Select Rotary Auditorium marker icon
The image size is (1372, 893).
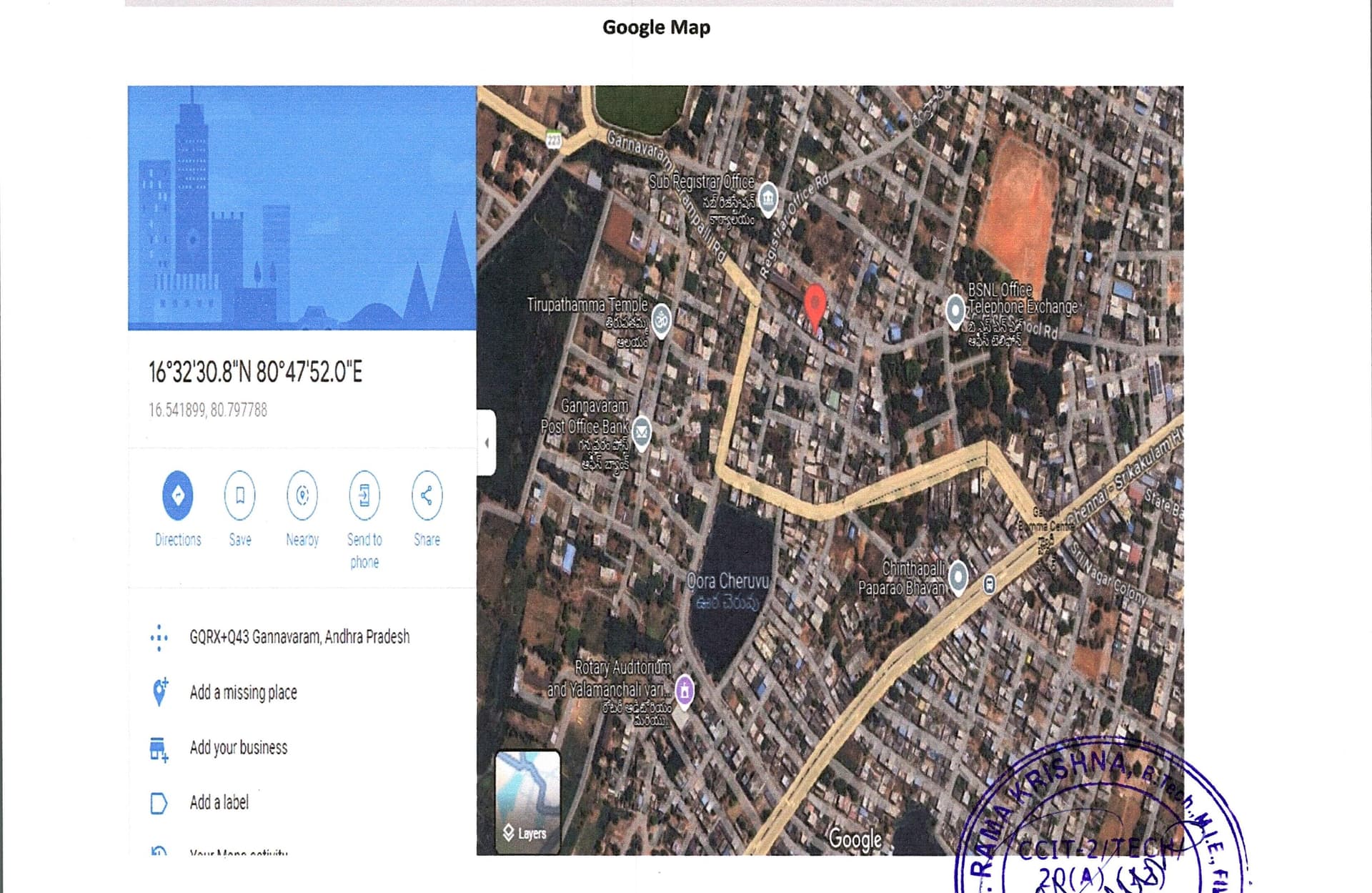pos(685,691)
